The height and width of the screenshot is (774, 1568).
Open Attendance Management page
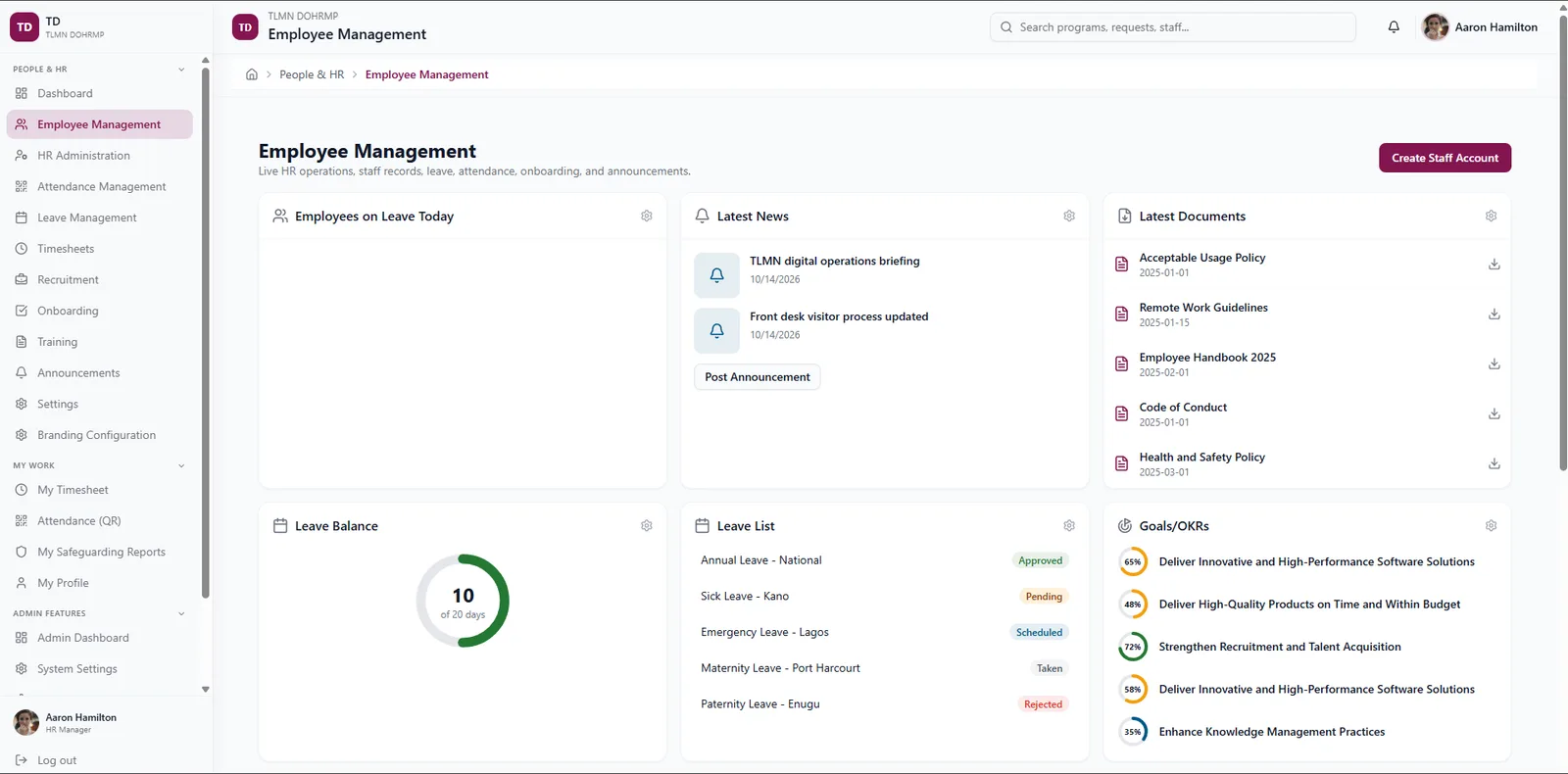point(99,187)
